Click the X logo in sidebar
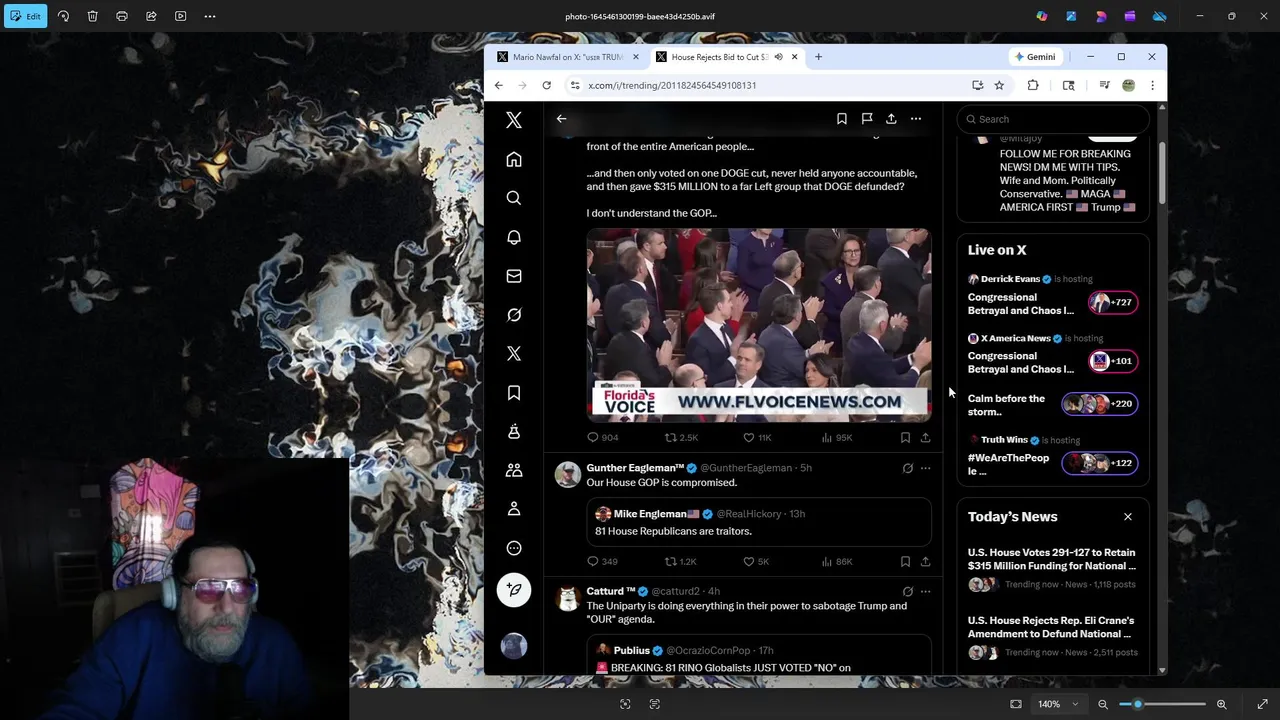 (x=514, y=120)
